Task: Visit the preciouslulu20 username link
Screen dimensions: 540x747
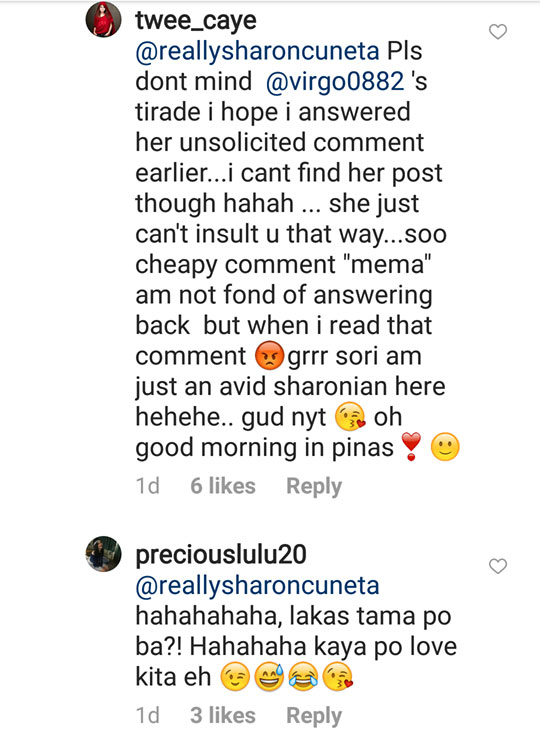Action: 221,555
